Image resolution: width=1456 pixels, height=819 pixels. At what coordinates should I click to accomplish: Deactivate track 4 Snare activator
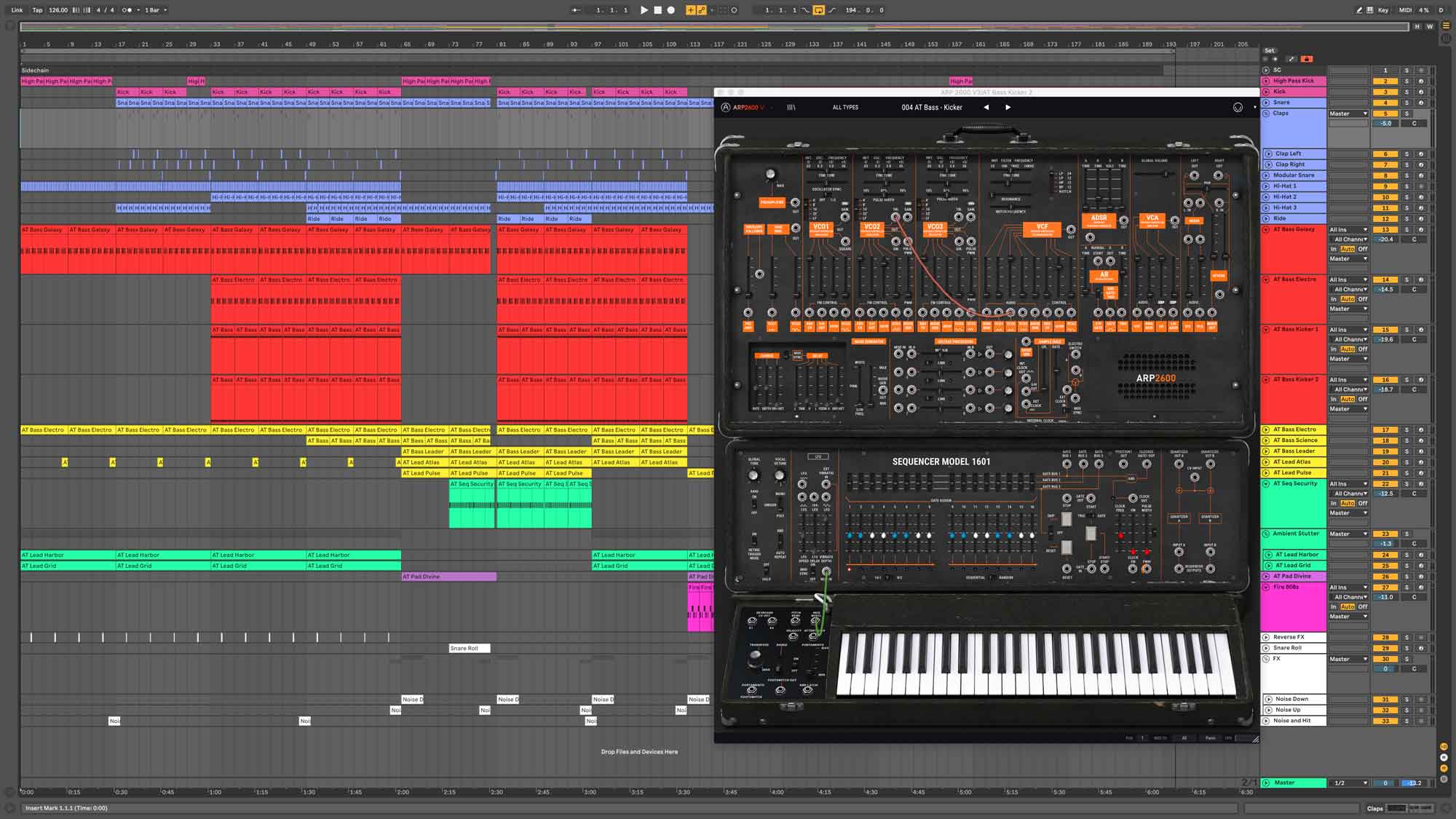[x=1385, y=103]
